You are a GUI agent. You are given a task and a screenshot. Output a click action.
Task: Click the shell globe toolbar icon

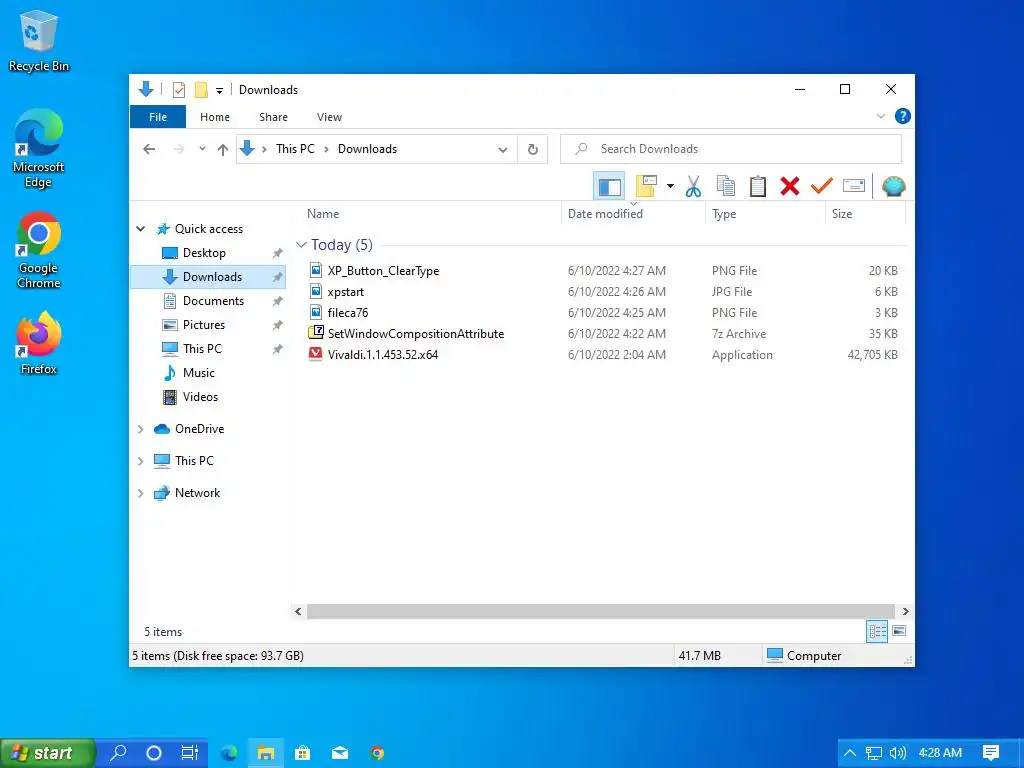(893, 186)
